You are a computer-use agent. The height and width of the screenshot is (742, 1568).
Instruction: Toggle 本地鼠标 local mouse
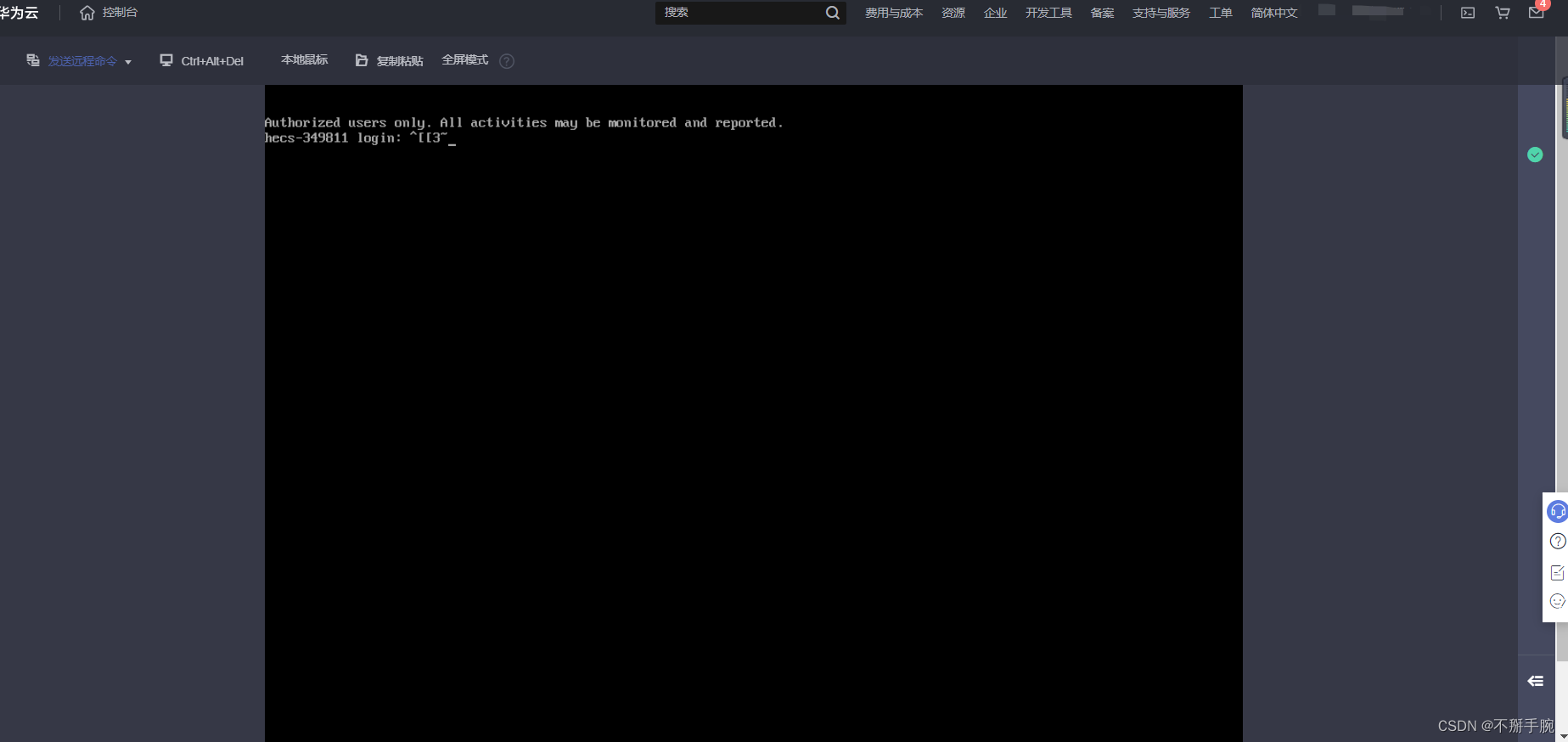pos(305,60)
